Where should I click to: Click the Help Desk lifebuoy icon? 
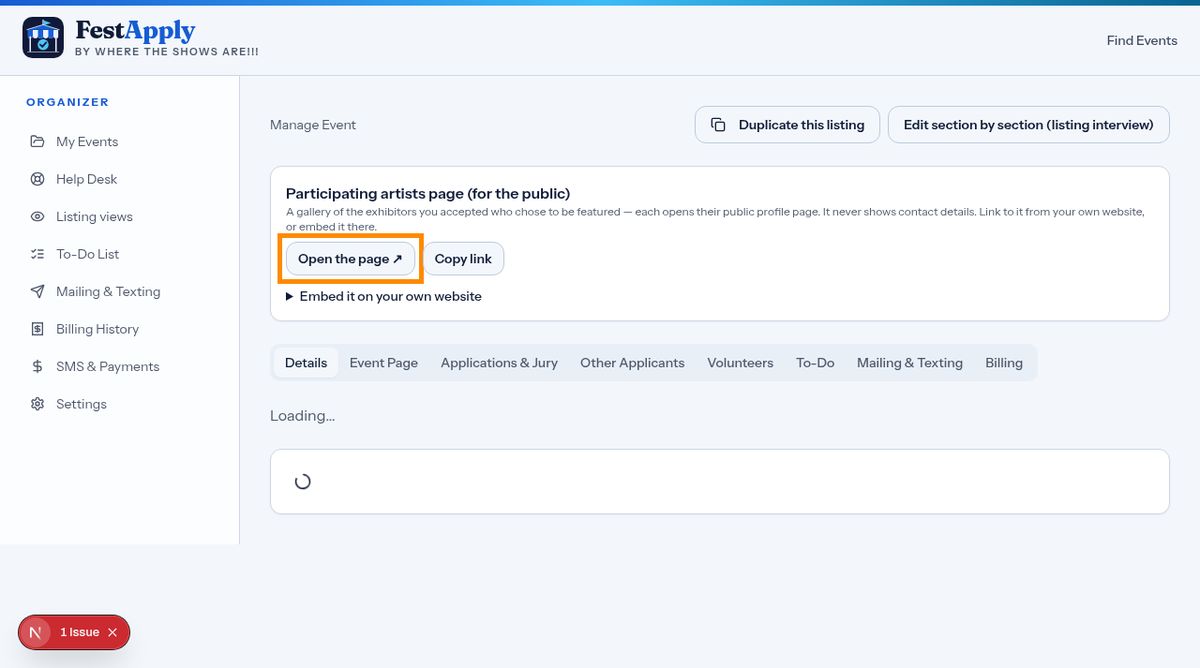[x=37, y=179]
